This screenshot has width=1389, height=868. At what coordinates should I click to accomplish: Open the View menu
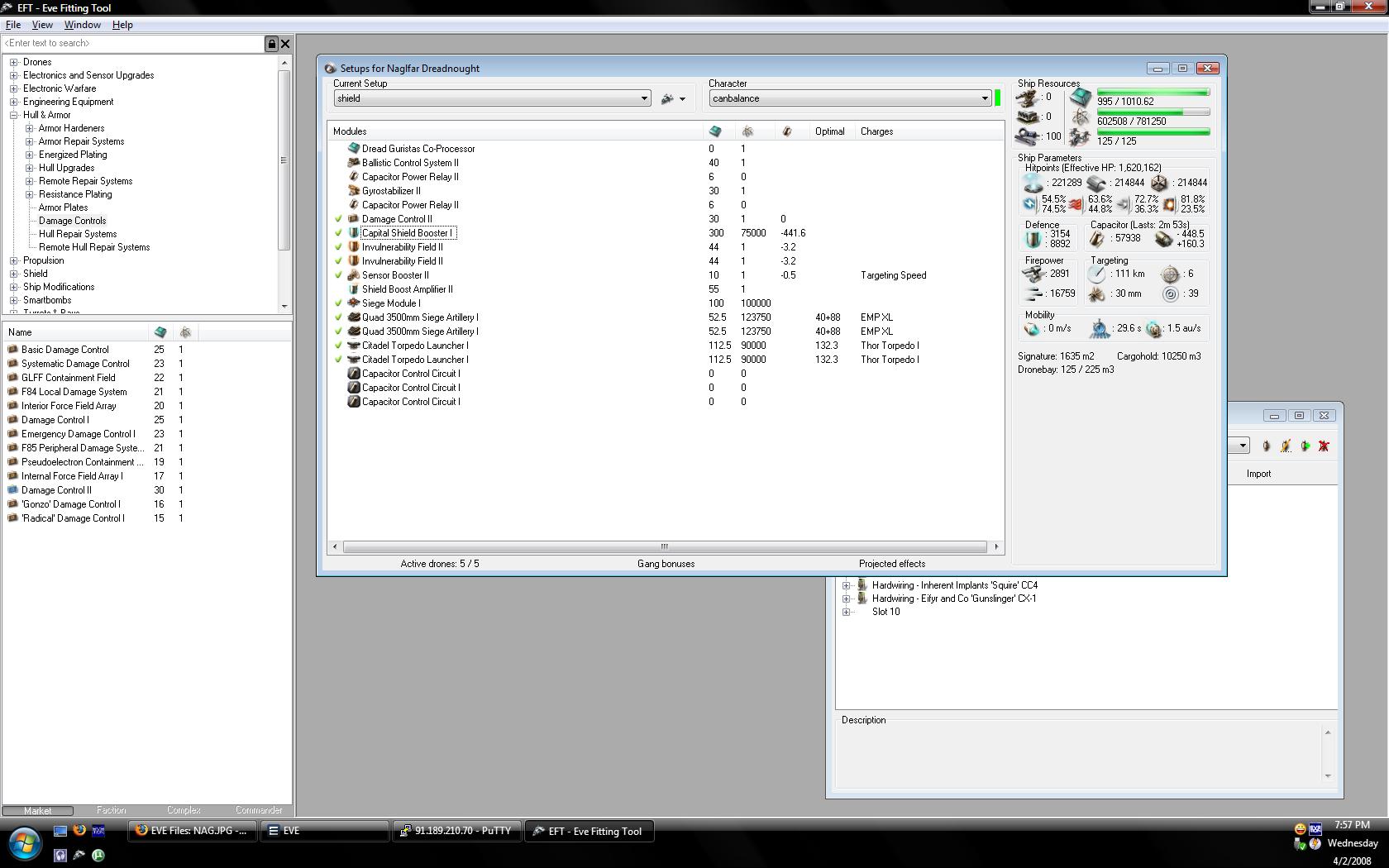[x=42, y=25]
